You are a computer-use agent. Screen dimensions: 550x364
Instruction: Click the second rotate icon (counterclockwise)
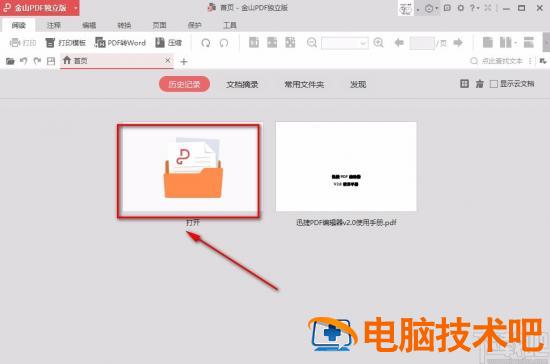224,43
